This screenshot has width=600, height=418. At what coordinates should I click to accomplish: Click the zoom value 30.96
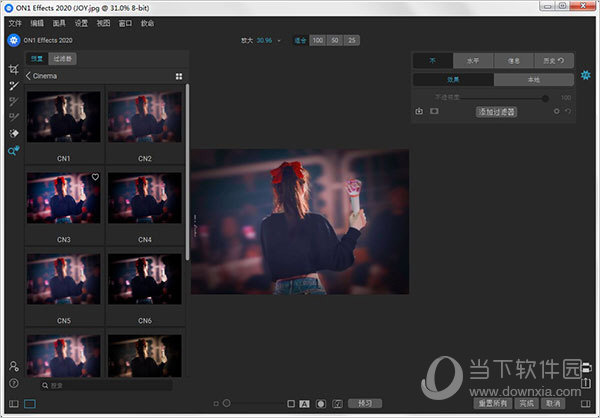click(264, 40)
